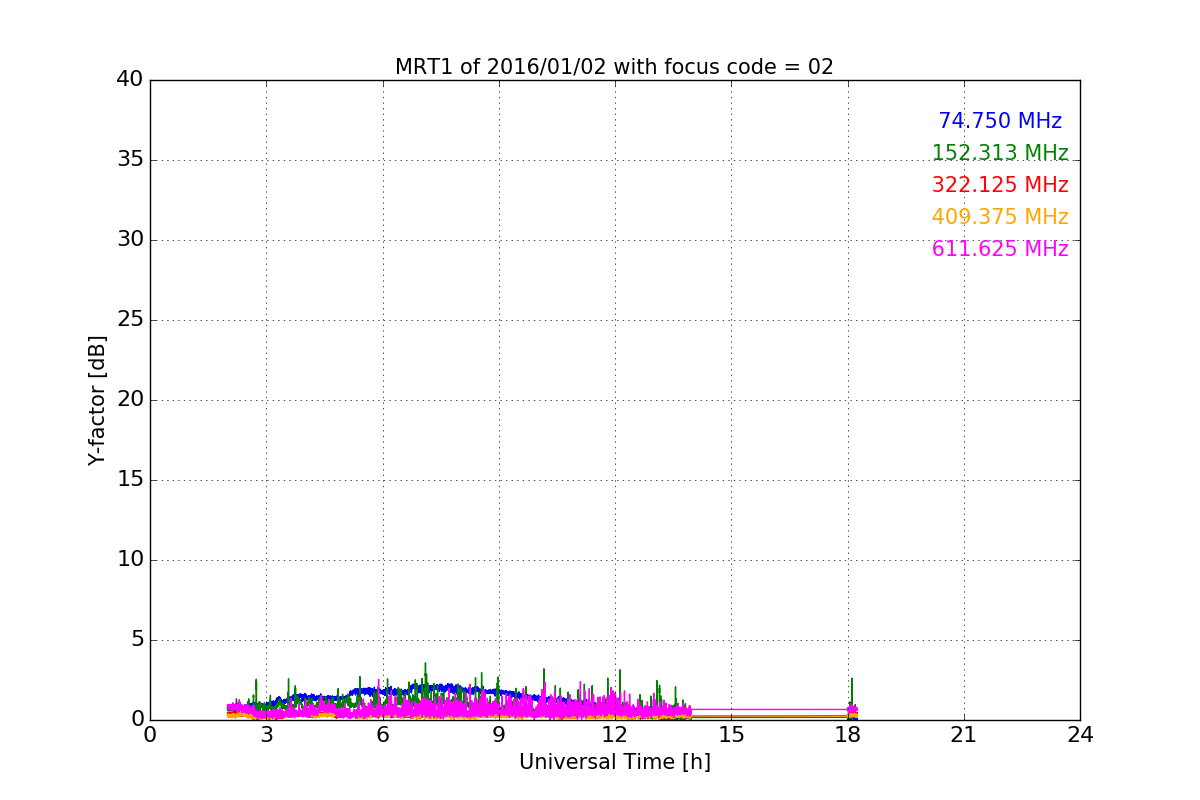
Task: Click the x-axis tick label 3
Action: 266,735
